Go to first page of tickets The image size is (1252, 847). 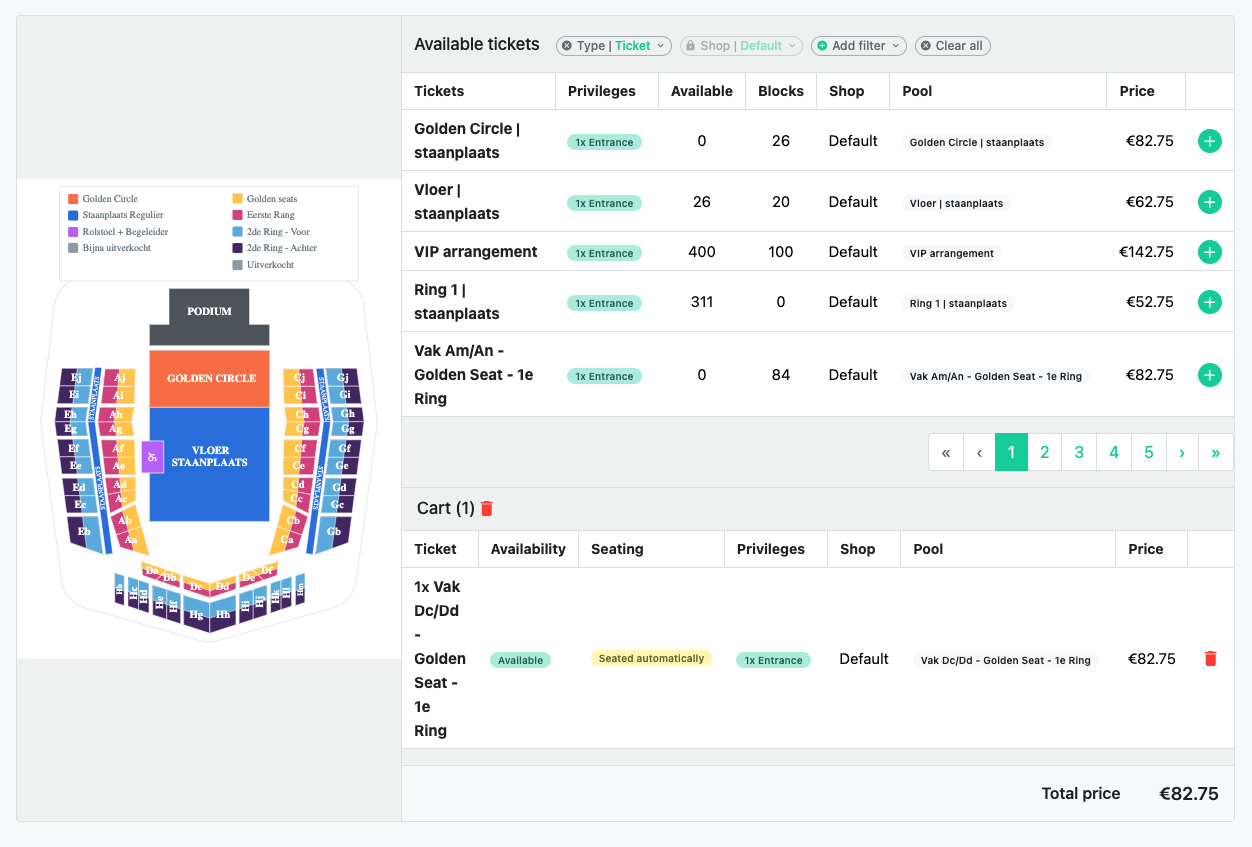(x=945, y=452)
